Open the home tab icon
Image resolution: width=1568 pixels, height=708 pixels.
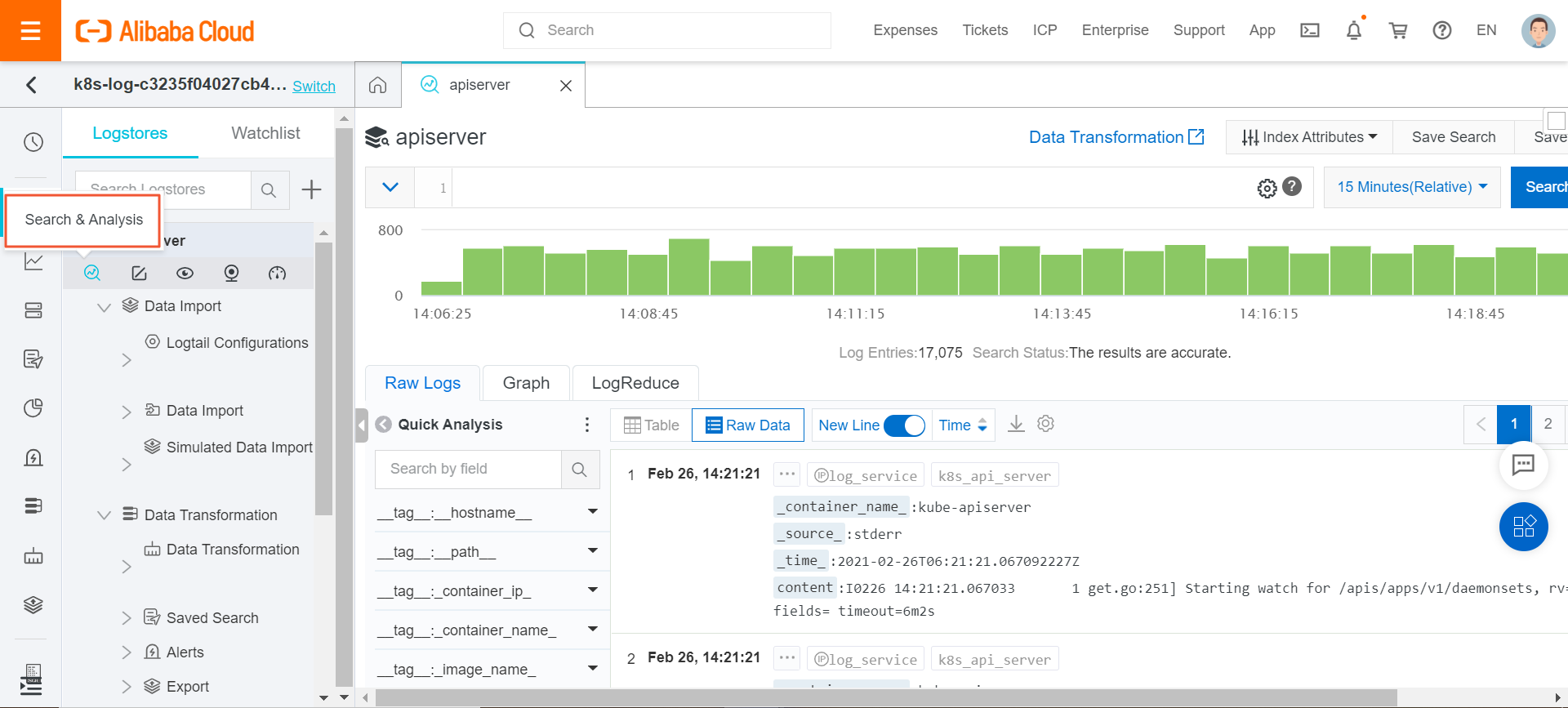(377, 85)
